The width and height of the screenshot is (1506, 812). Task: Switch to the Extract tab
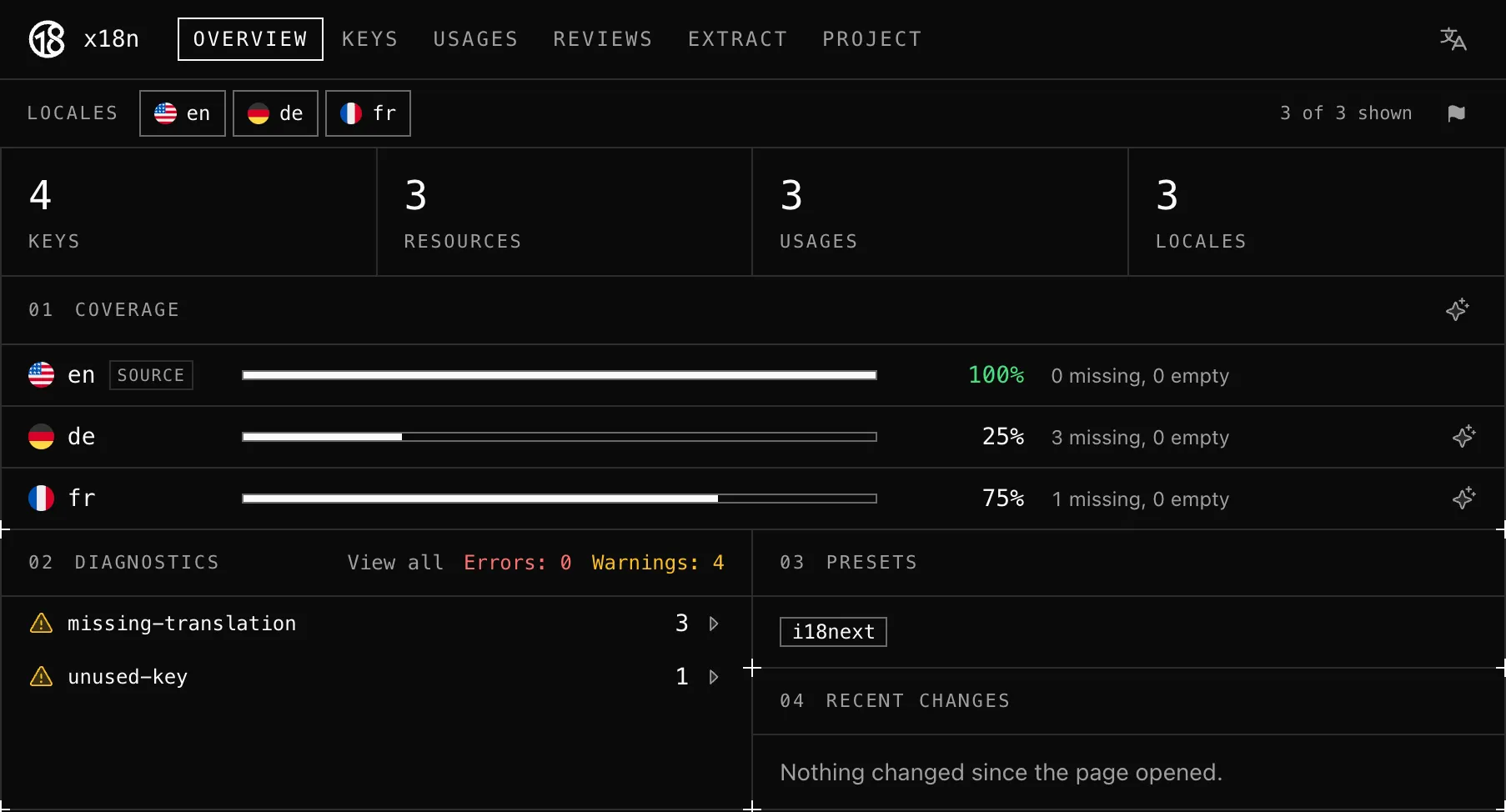pos(738,39)
